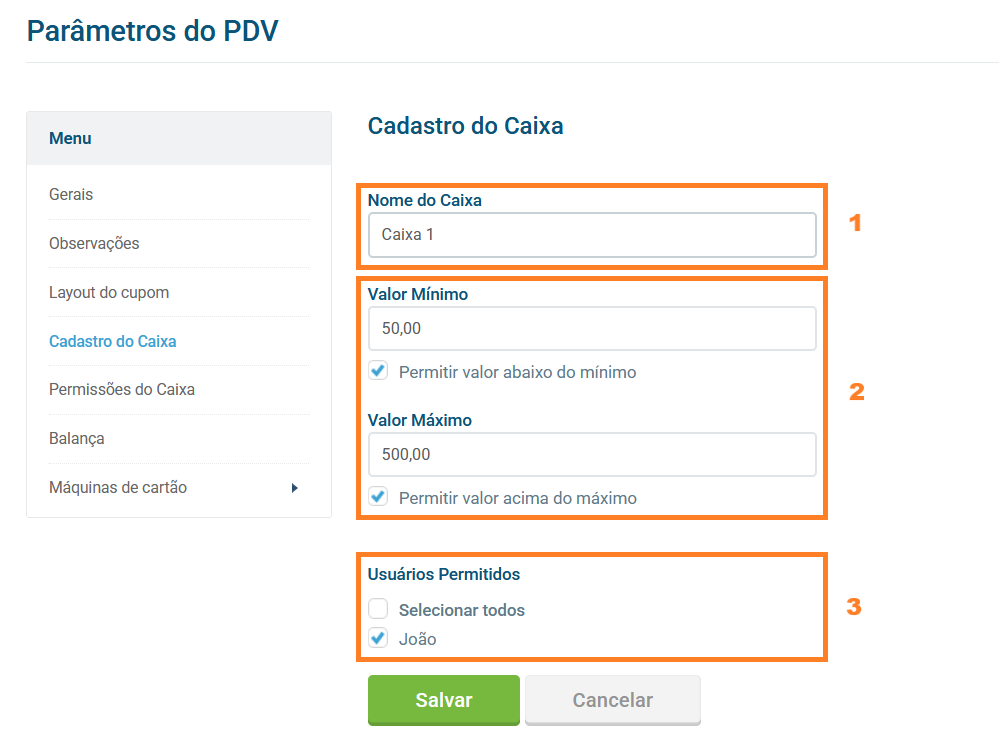Open Layout do cupom settings
The image size is (999, 741).
tap(109, 292)
